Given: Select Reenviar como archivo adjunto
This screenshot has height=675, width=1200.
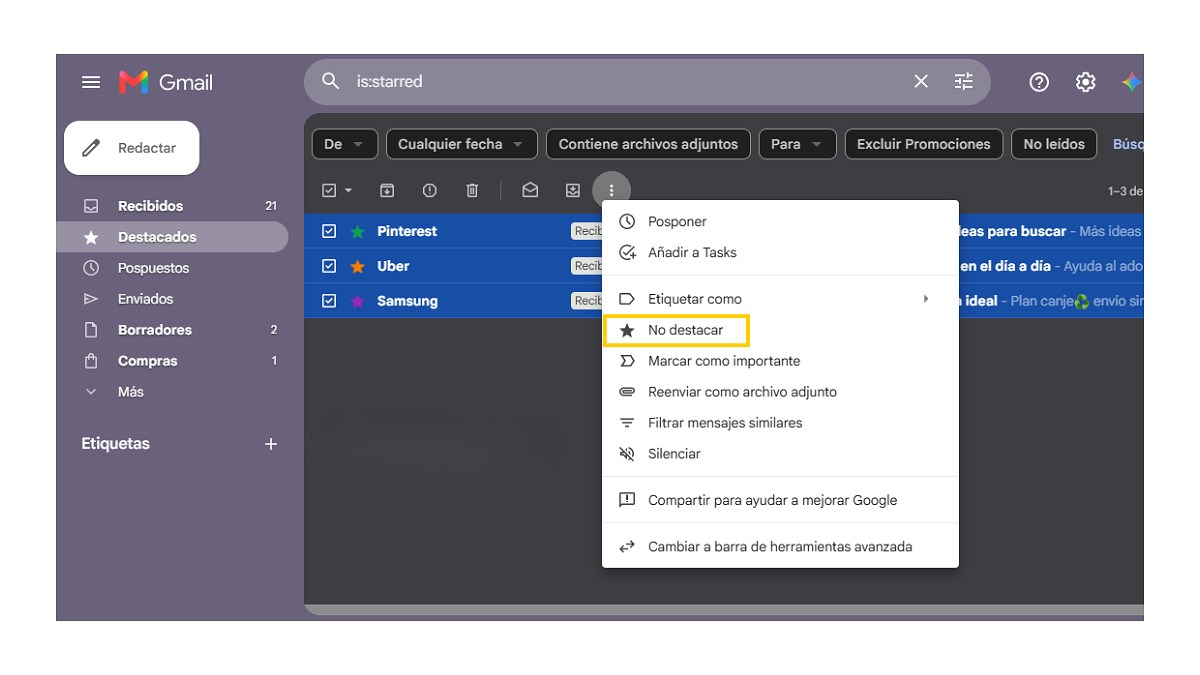Looking at the screenshot, I should pos(780,392).
